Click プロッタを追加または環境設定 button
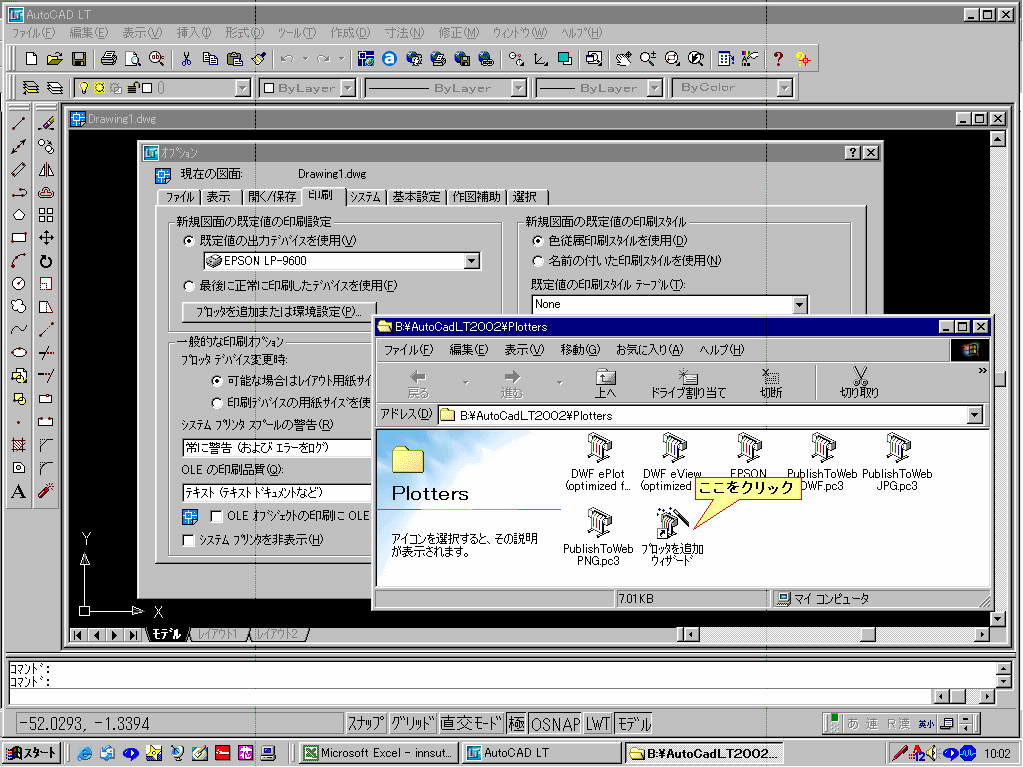Viewport: 1023px width, 767px height. click(279, 312)
